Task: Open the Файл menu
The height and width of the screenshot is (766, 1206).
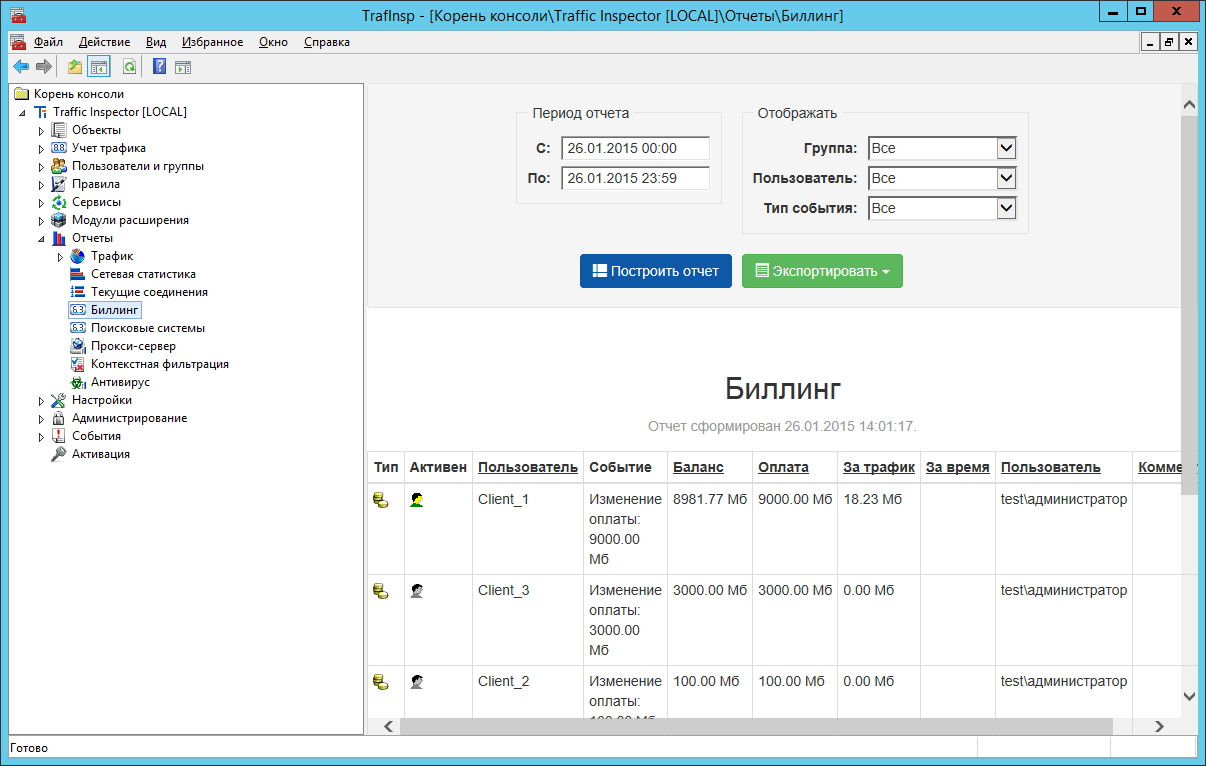Action: [x=48, y=42]
